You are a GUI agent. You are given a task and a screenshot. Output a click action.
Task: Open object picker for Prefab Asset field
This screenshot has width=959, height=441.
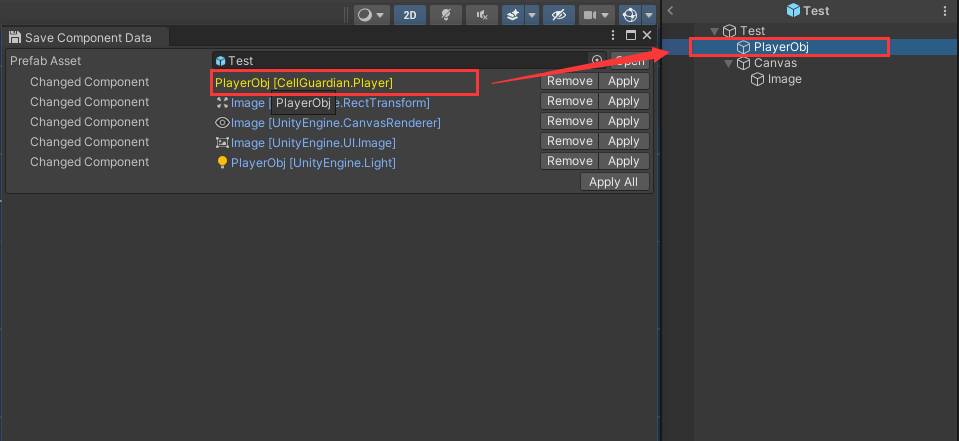(597, 61)
